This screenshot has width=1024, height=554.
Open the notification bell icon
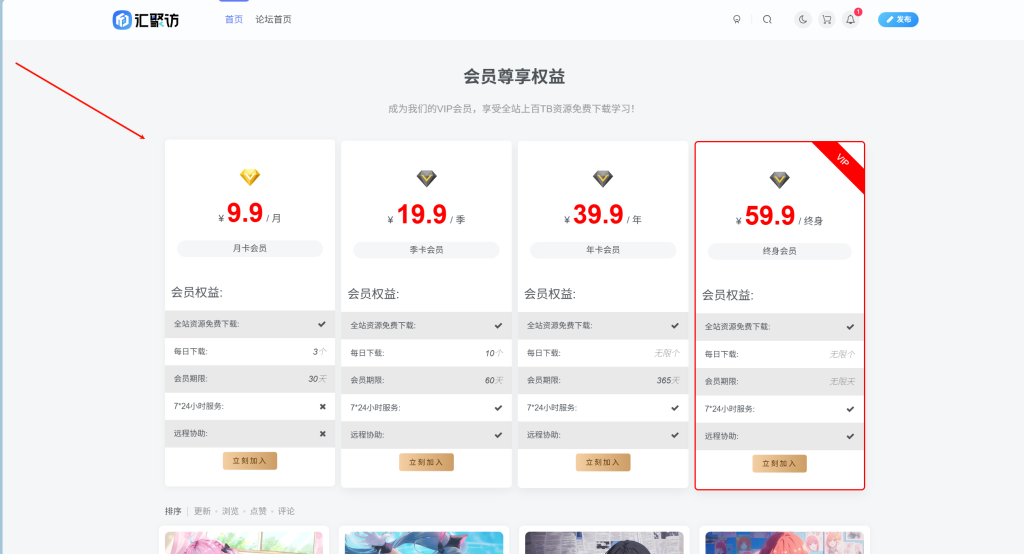coord(850,20)
